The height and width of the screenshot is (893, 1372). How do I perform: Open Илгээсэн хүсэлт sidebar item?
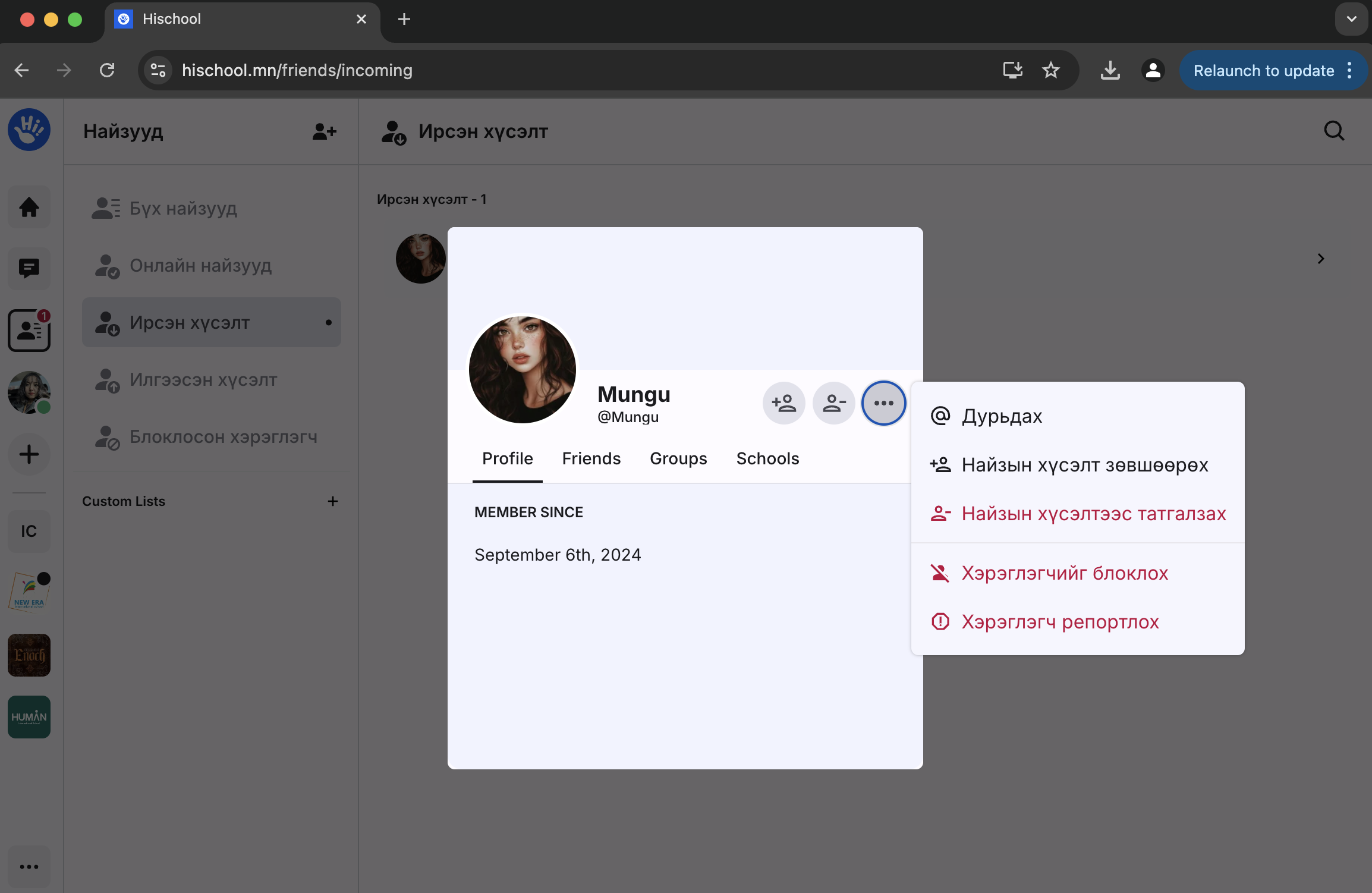coord(203,379)
